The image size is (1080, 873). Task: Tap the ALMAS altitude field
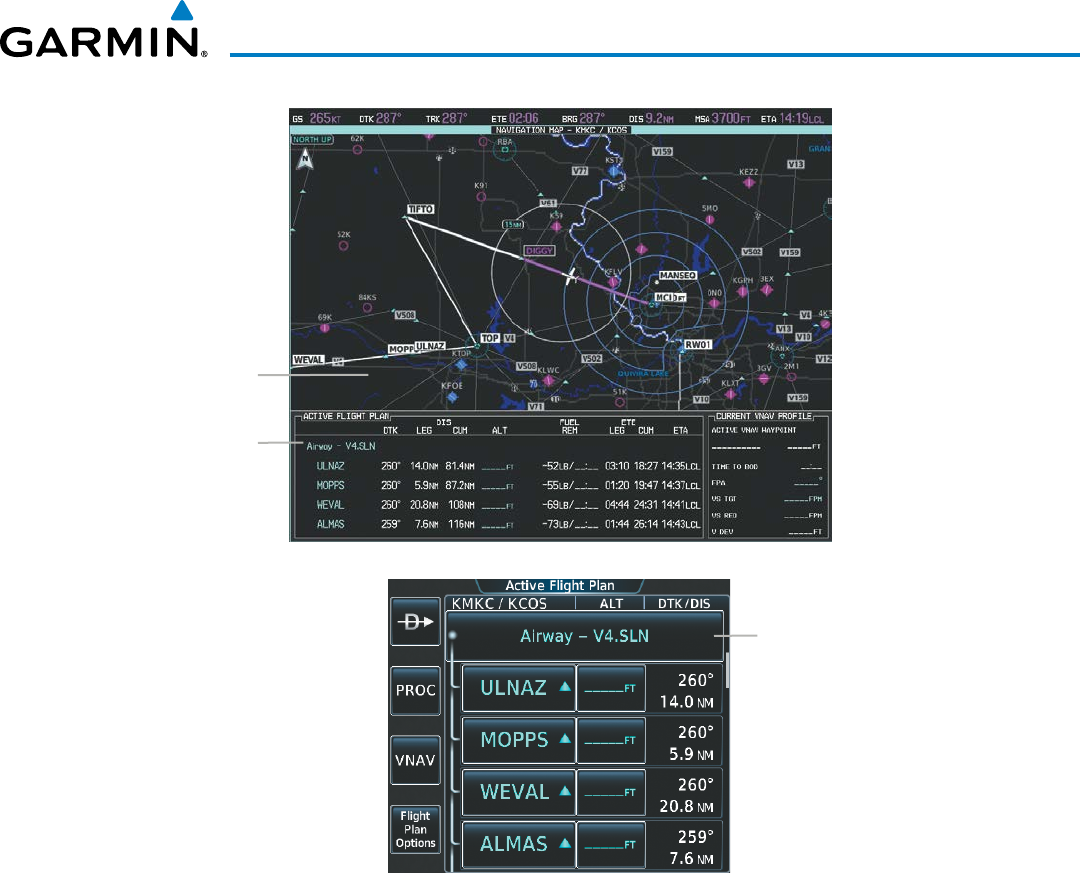tap(610, 844)
